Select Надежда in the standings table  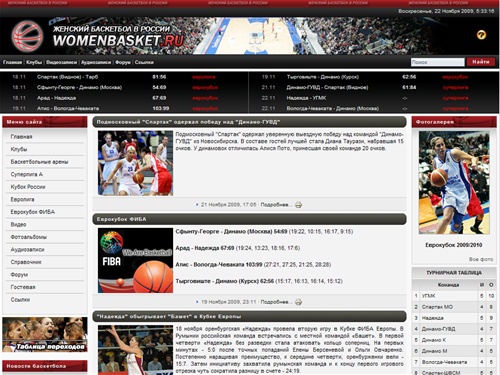(433, 318)
